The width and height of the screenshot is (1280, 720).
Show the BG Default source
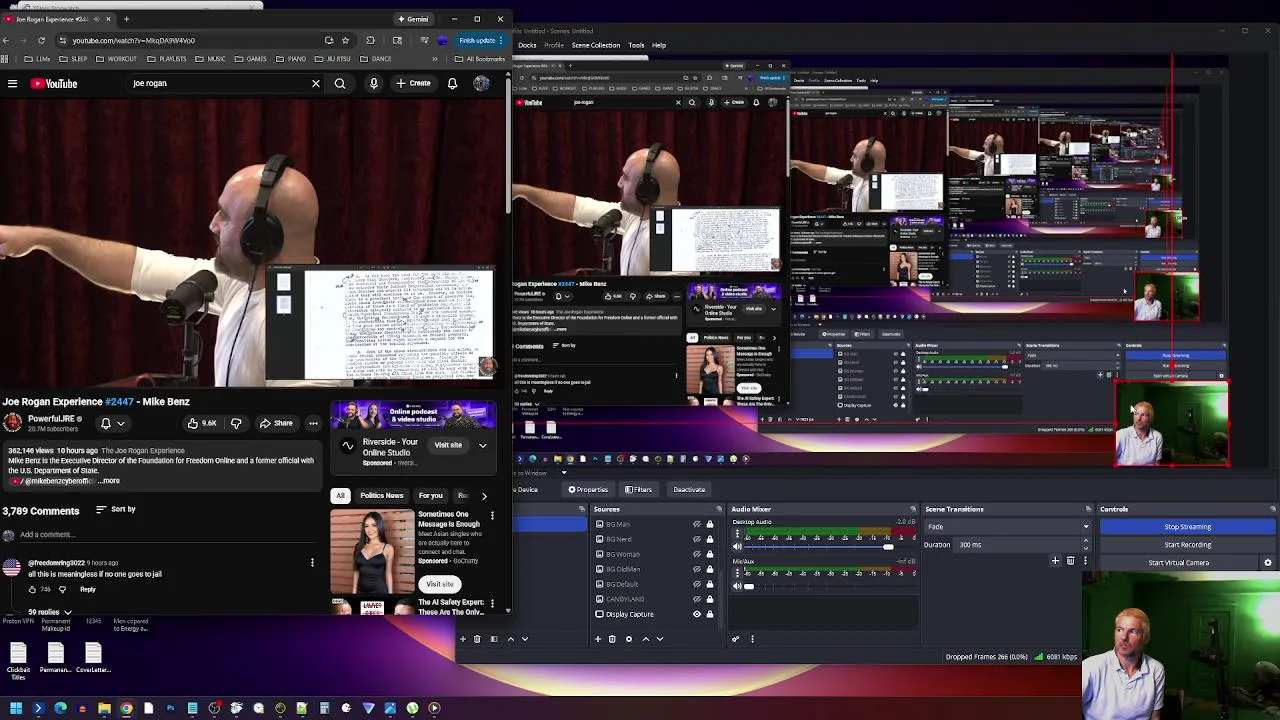coord(697,584)
